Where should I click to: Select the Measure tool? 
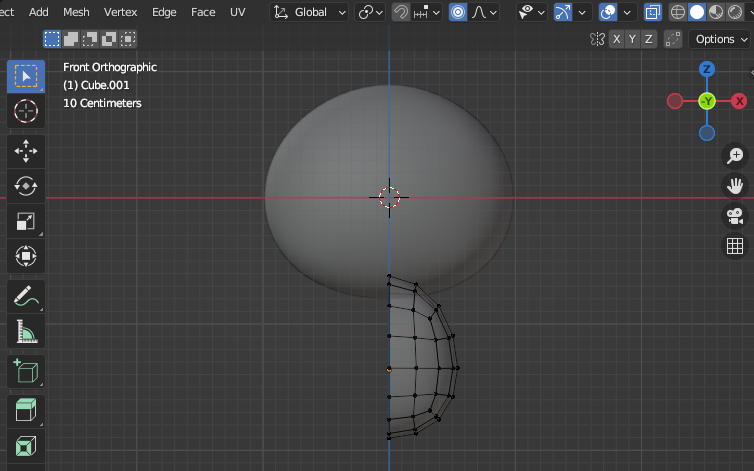pos(26,330)
